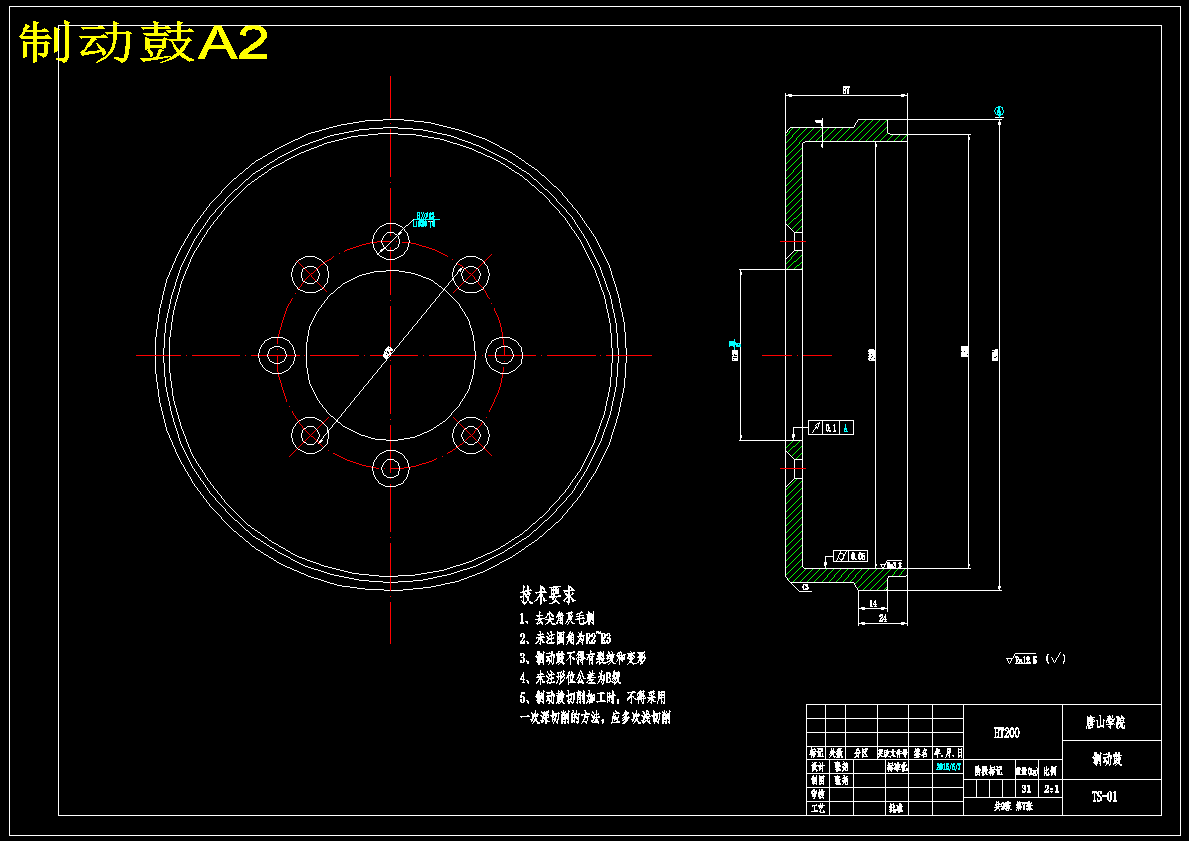Select the scale value '2:1'
Screen dimensions: 1189x841
(x=1052, y=789)
